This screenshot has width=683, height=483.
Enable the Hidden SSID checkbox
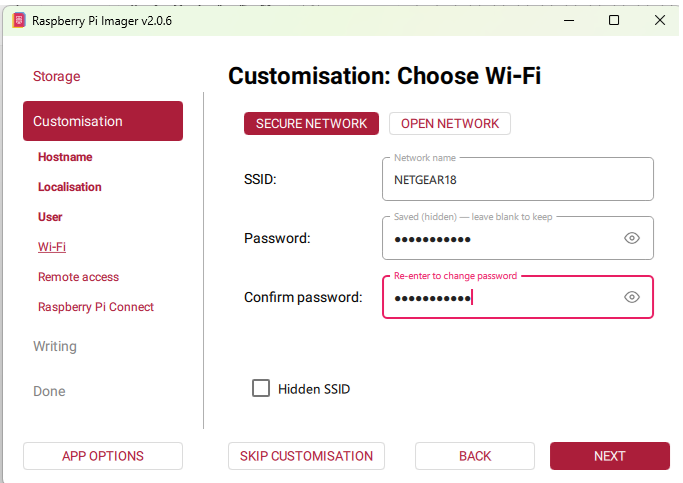tap(261, 389)
